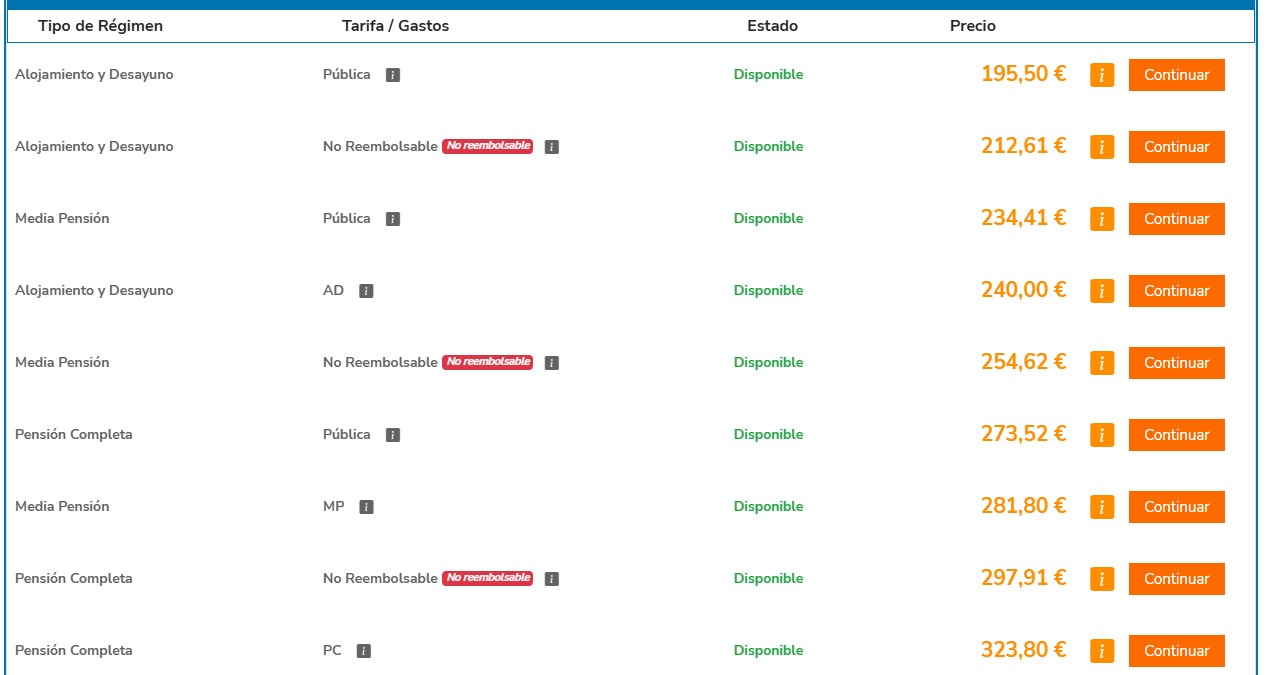Viewport: 1285px width, 675px height.
Task: Click gray info icon next to AD rate
Action: pos(366,291)
